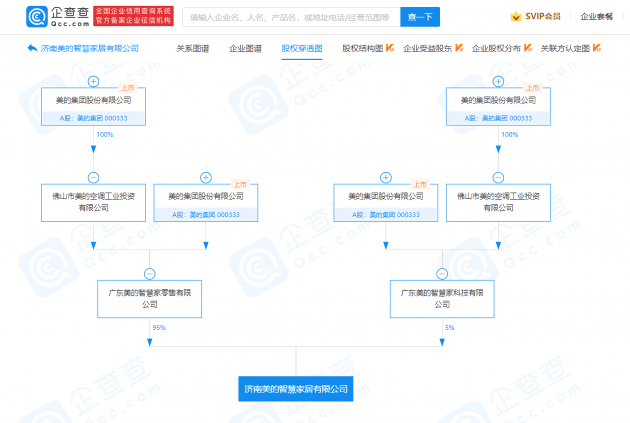Switch to the 关系图谱 tab
This screenshot has width=630, height=423.
point(192,48)
